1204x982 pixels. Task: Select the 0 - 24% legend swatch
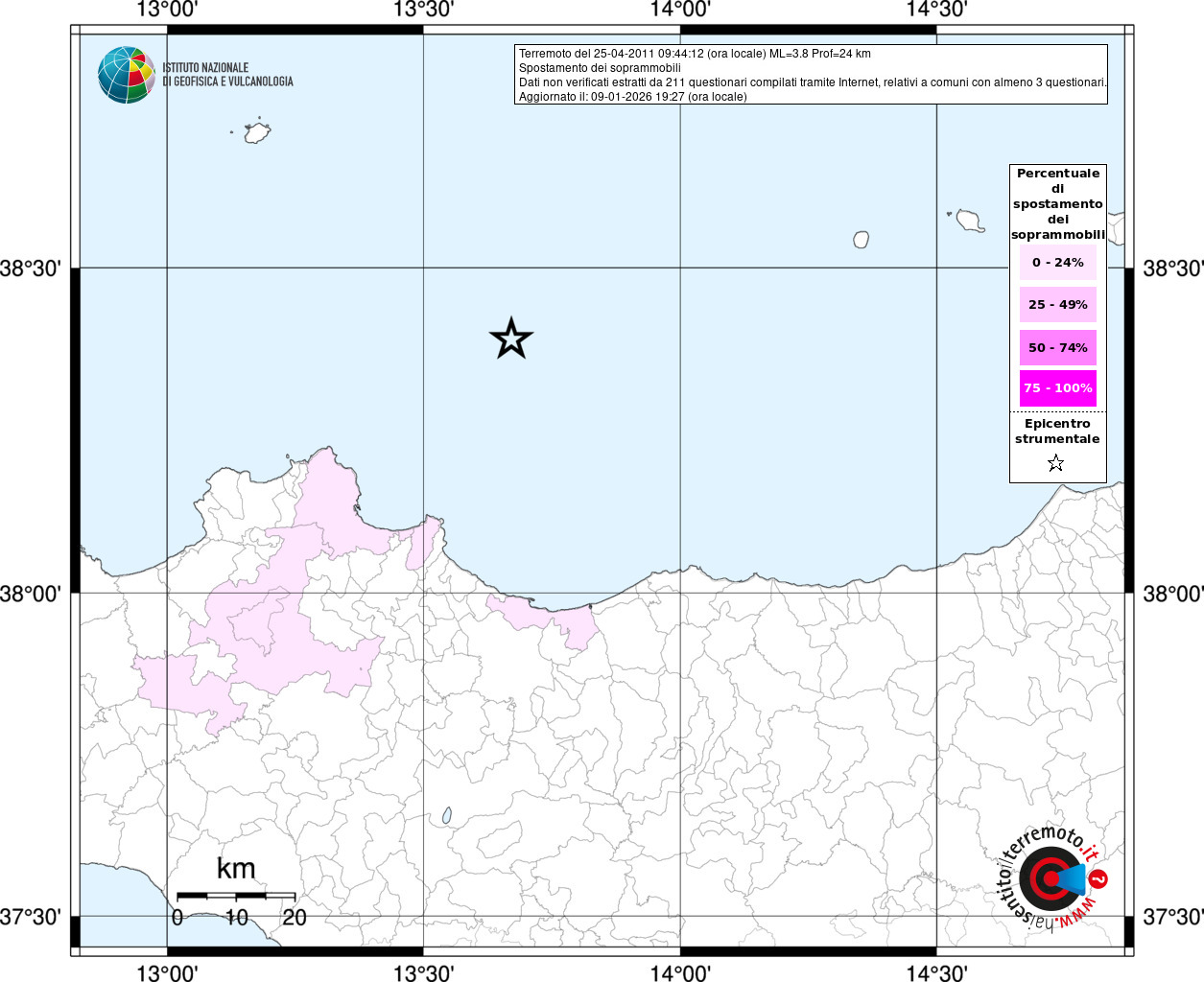(1057, 263)
